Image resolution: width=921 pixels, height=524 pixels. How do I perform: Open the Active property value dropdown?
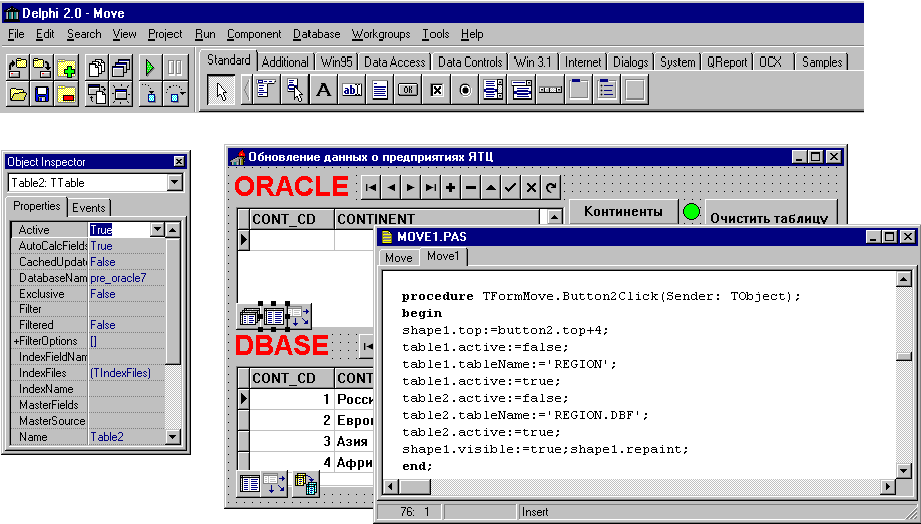click(x=156, y=230)
